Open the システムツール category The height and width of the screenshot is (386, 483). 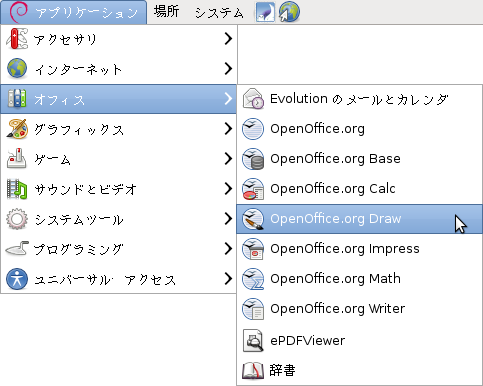tap(119, 219)
